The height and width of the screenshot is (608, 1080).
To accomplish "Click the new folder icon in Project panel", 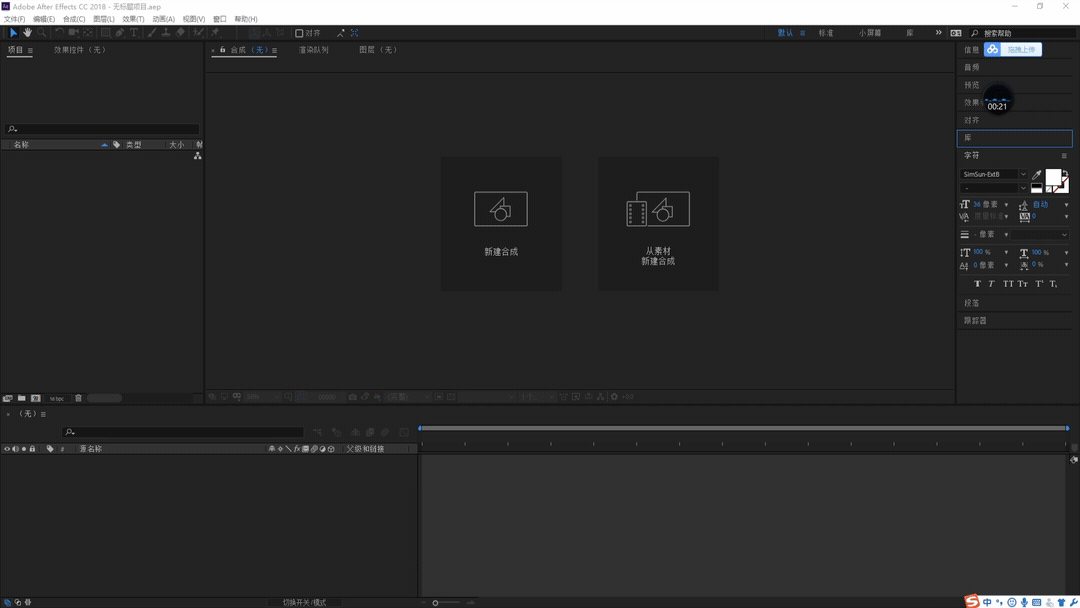I will [x=21, y=398].
